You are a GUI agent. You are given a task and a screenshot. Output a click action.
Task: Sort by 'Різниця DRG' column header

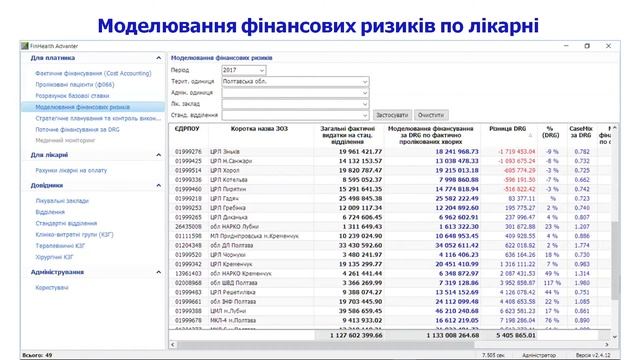[x=508, y=129]
